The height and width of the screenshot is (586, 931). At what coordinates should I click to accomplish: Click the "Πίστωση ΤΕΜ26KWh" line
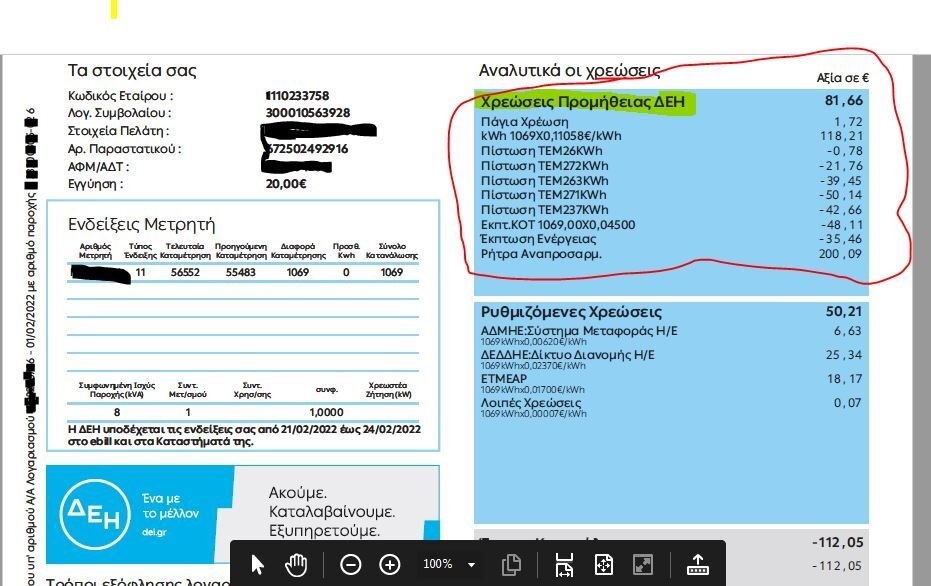pyautogui.click(x=542, y=151)
